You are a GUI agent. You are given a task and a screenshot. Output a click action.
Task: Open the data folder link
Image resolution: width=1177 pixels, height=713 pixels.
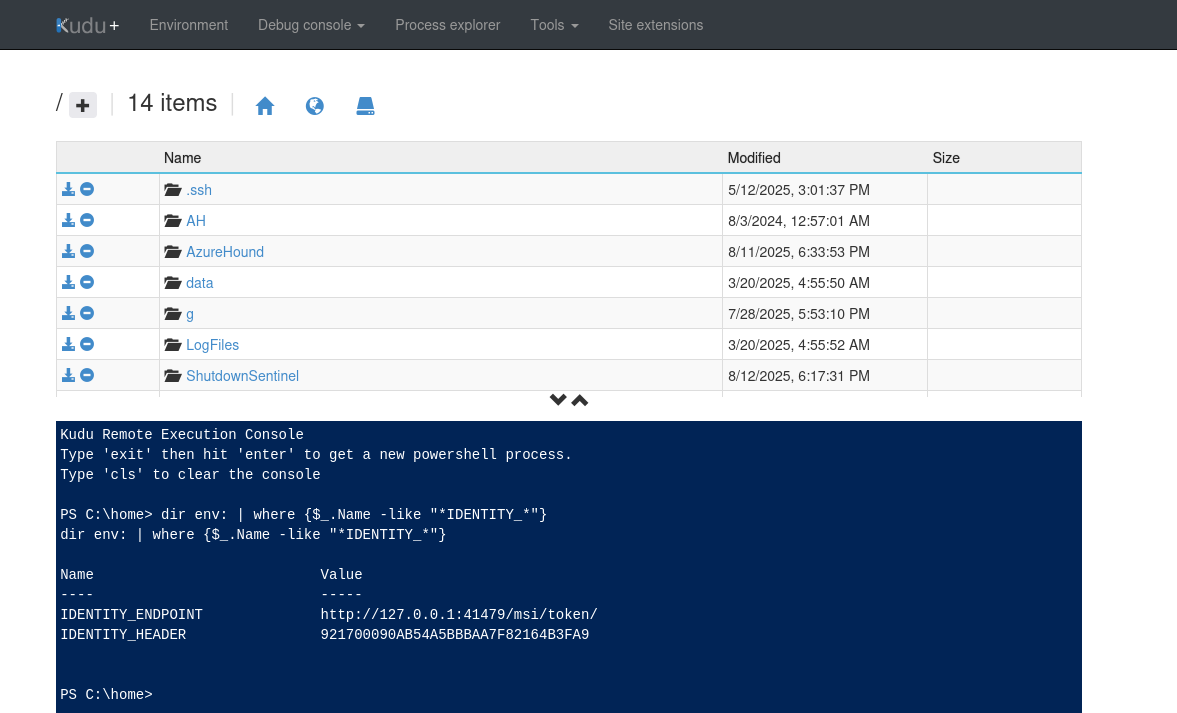(200, 283)
